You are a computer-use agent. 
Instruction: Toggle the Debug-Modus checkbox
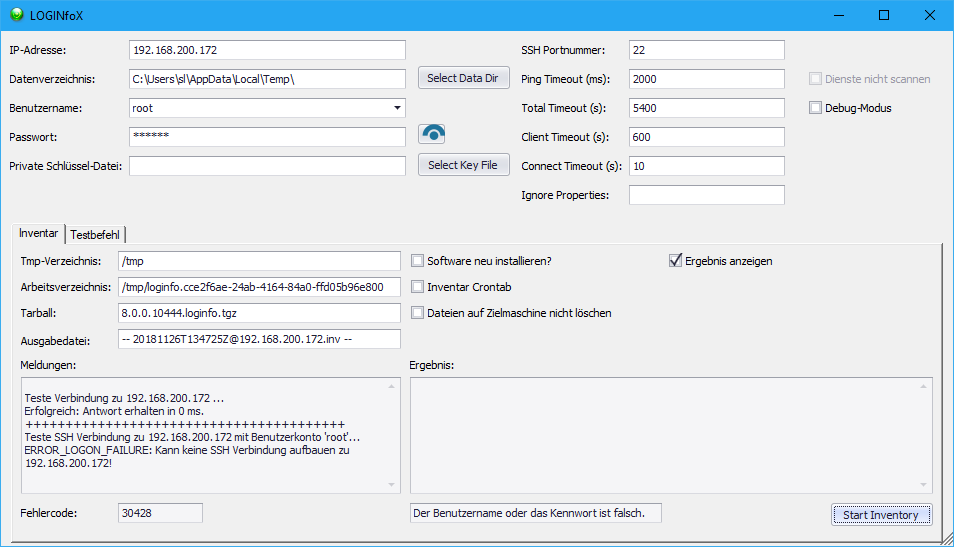point(815,108)
